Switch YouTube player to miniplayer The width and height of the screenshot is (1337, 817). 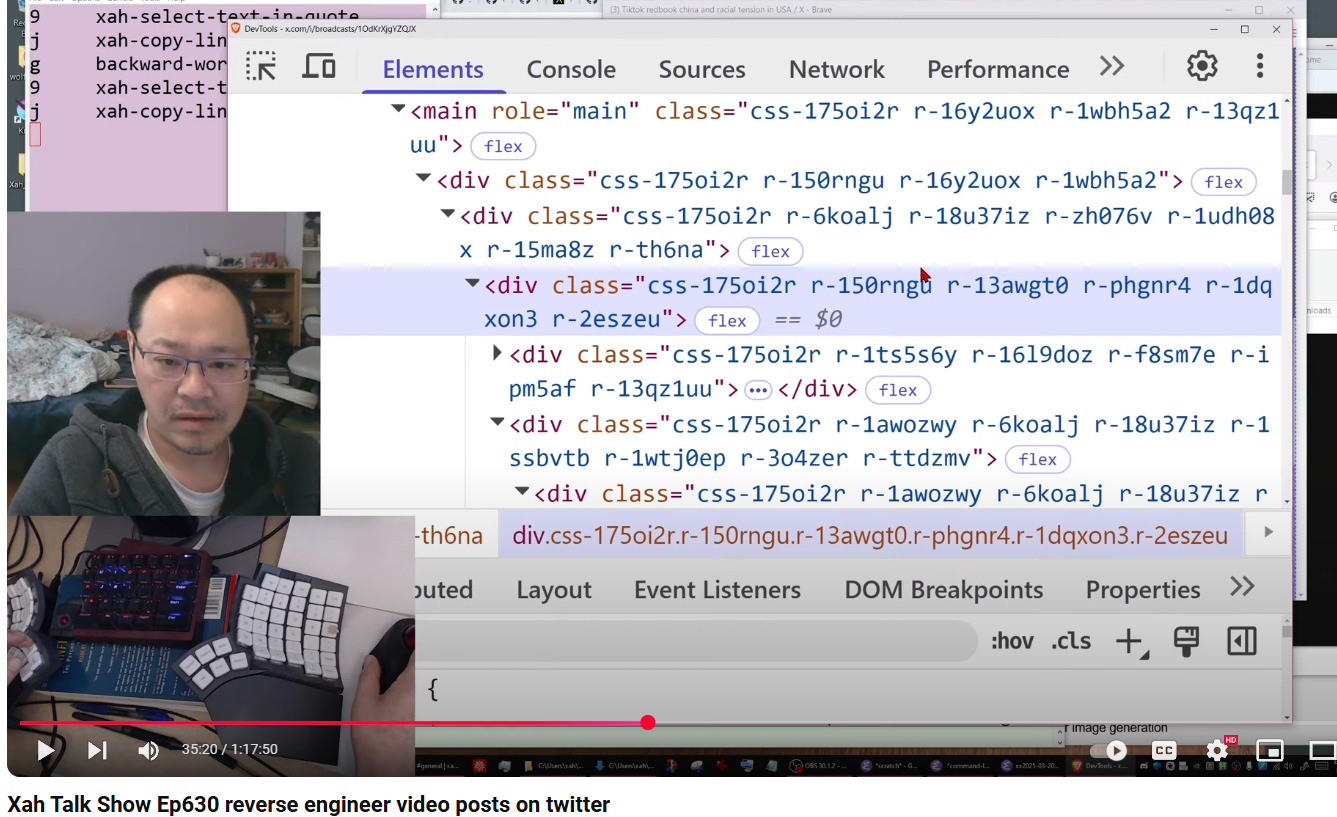(x=1269, y=750)
